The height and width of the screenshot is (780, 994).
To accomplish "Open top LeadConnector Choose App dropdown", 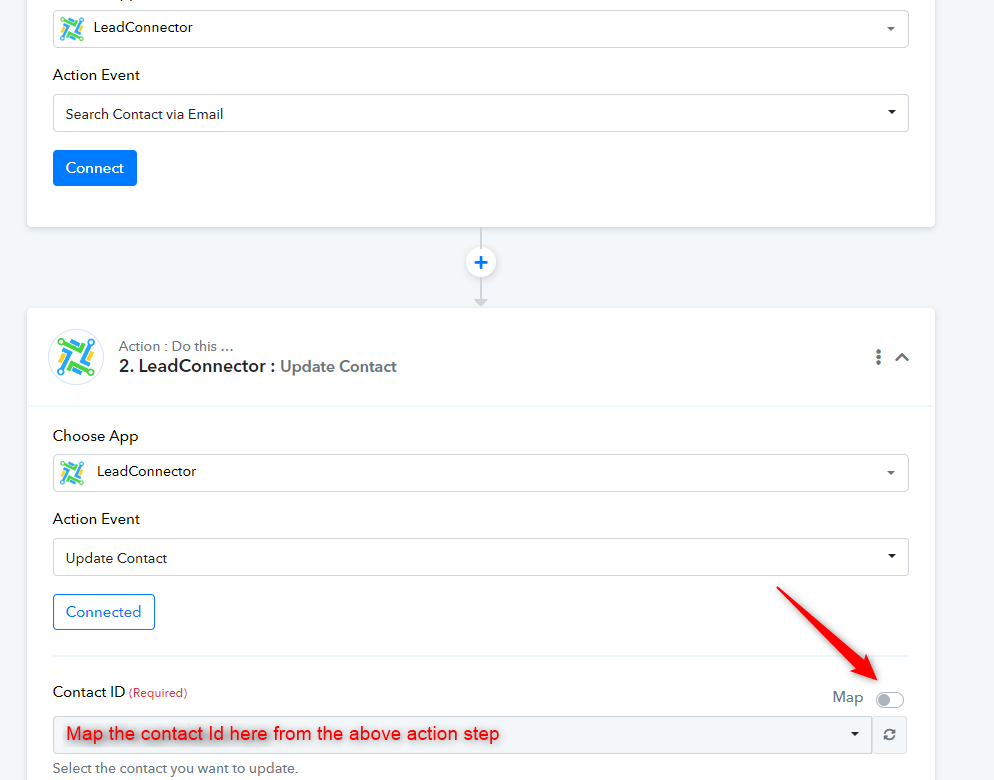I will [x=481, y=29].
